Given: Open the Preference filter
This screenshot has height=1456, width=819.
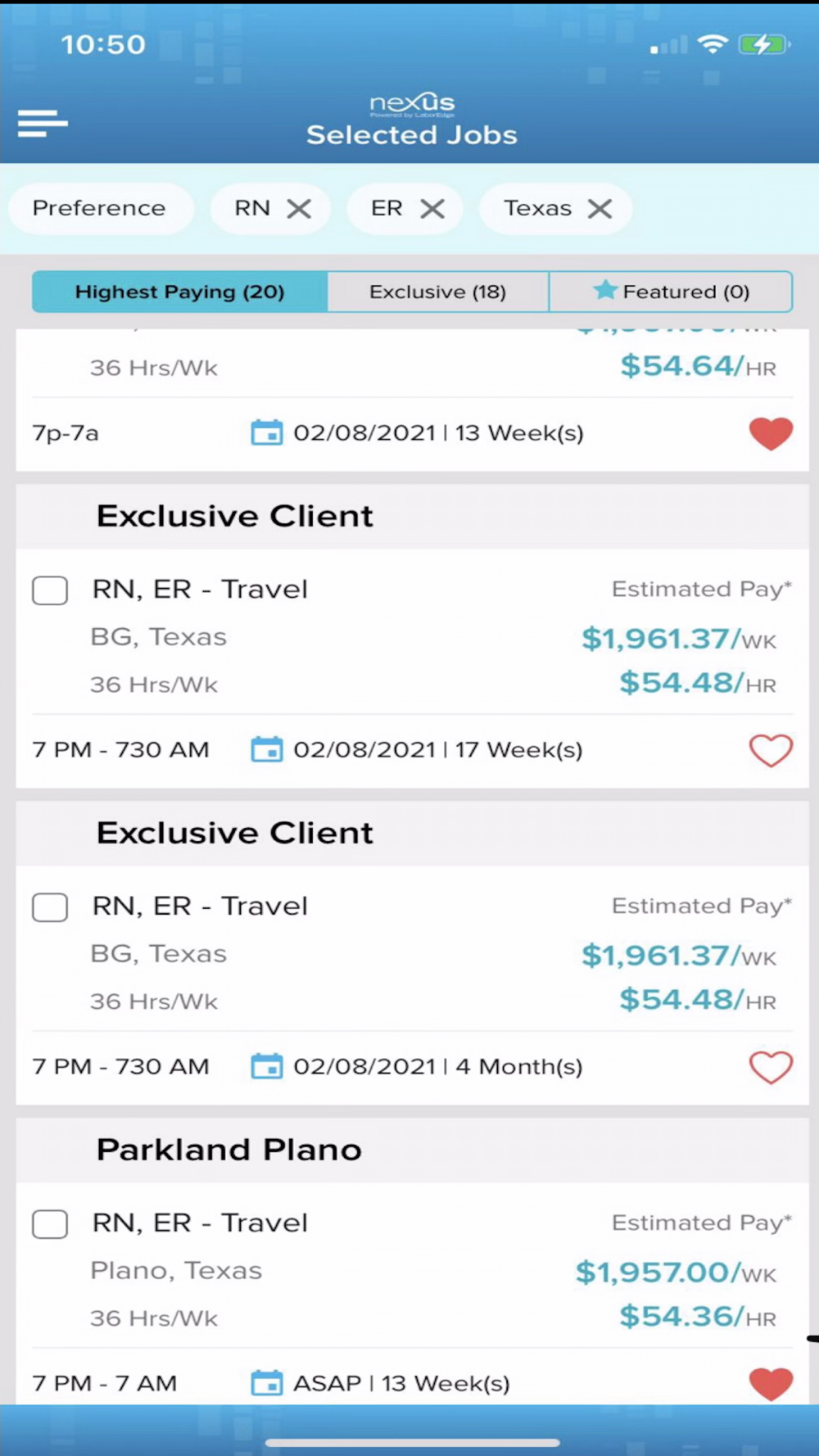Looking at the screenshot, I should click(99, 209).
